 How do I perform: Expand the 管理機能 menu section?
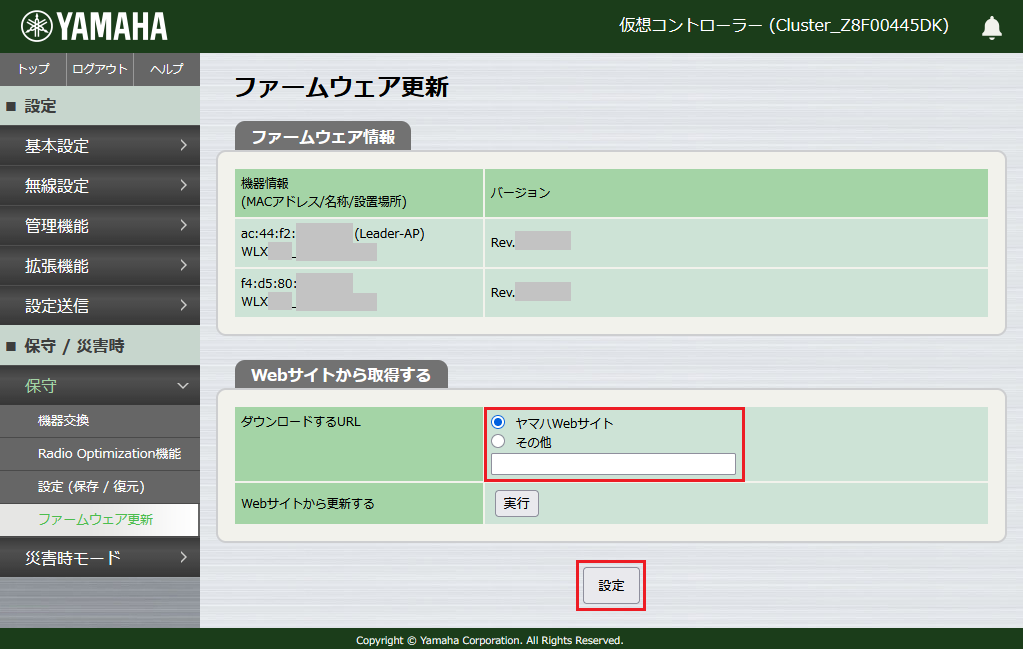pyautogui.click(x=100, y=226)
